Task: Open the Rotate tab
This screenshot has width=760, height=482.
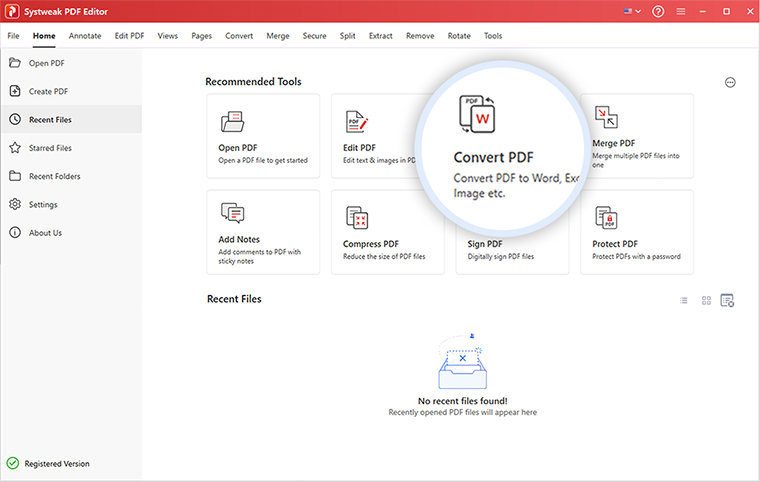Action: [x=459, y=36]
